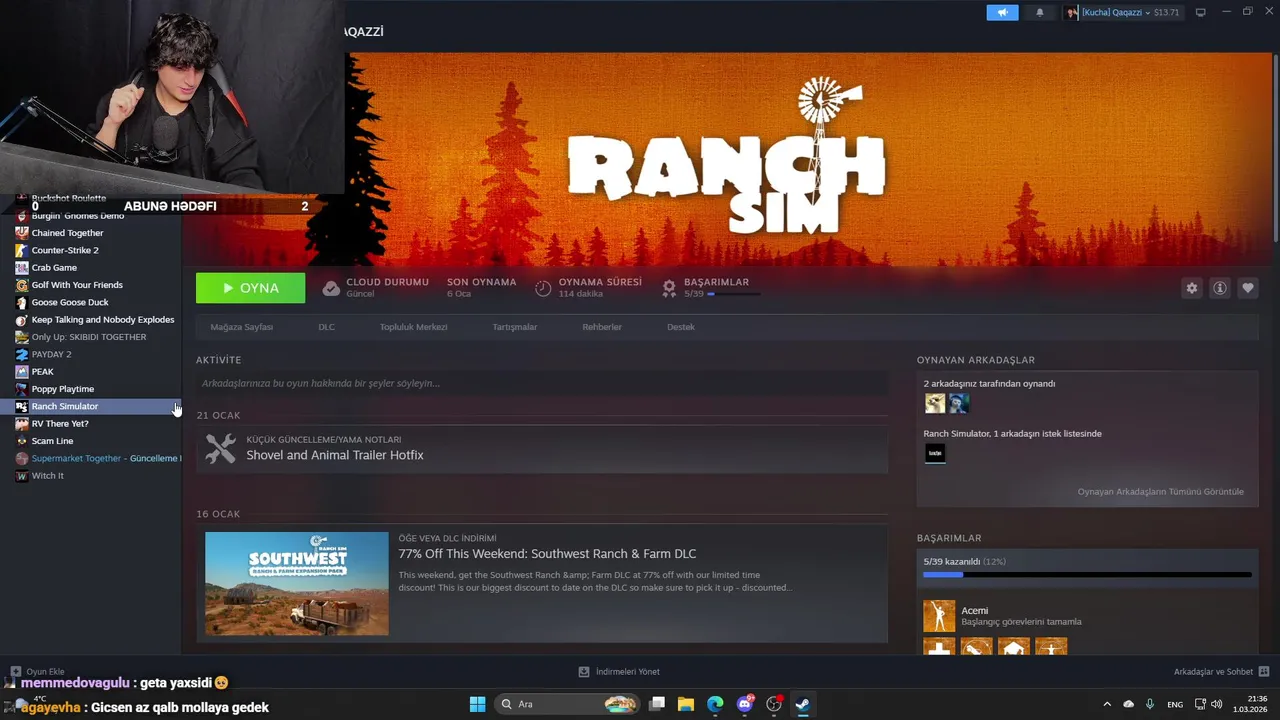Screen dimensions: 1280x720
Task: Click the Başarımlar cog icon
Action: 669,288
